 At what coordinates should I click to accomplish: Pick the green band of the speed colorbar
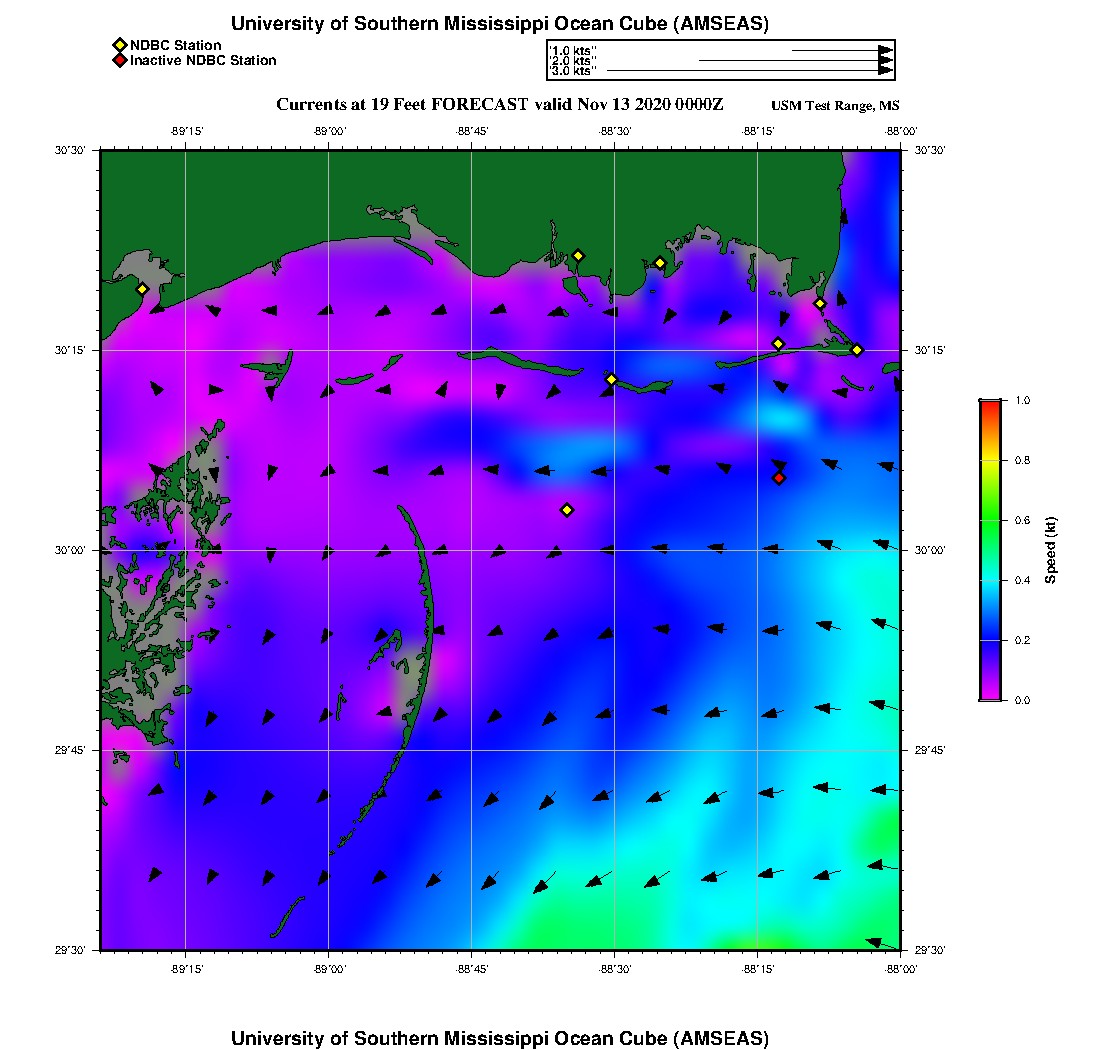(x=990, y=520)
